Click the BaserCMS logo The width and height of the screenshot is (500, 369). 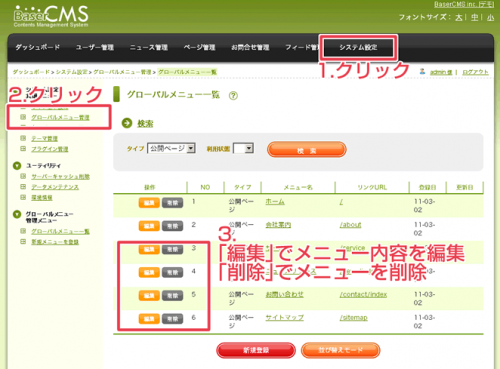[51, 16]
